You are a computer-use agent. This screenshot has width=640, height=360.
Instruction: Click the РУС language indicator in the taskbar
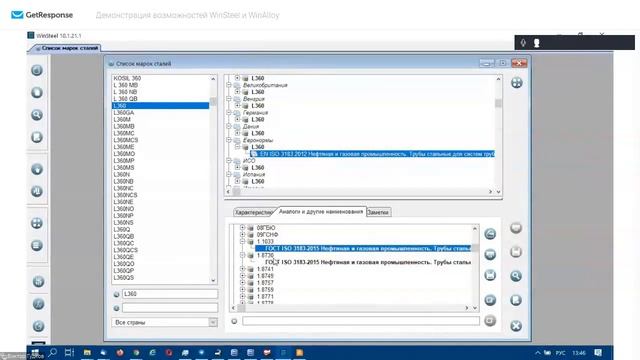[x=561, y=353]
